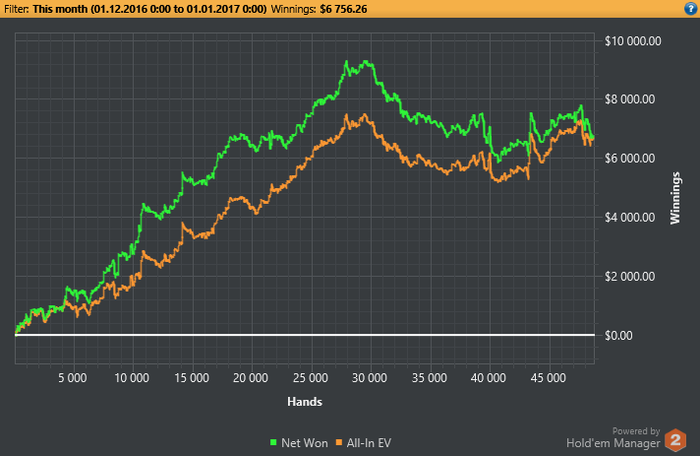The image size is (700, 456).
Task: Click the orange All-In EV line's highest peak
Action: (364, 115)
